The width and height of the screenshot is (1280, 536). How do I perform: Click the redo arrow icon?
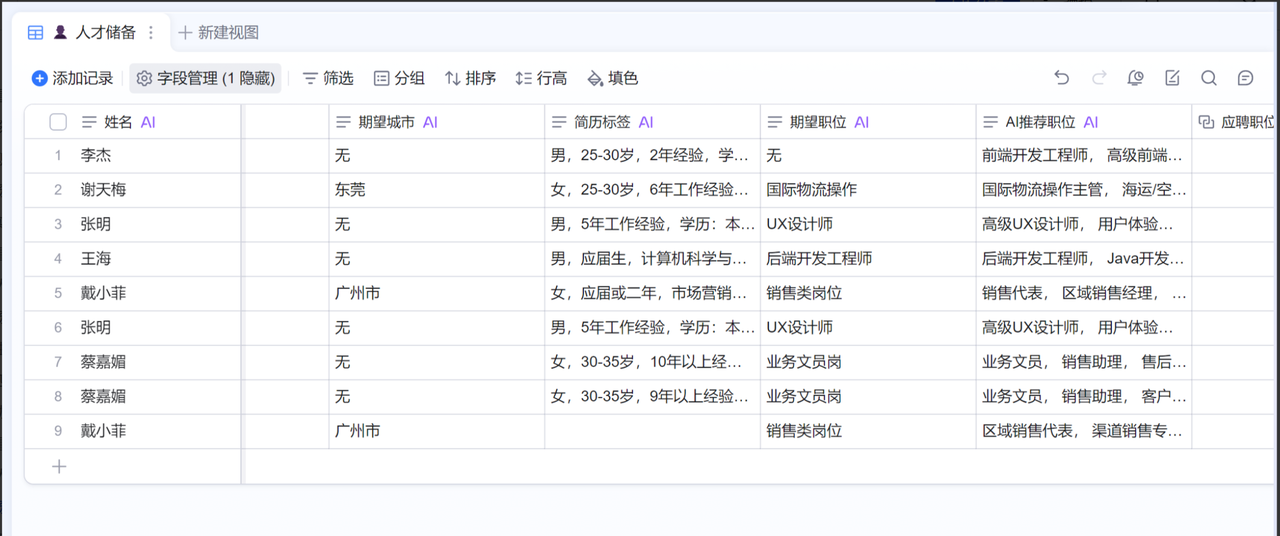point(1099,78)
